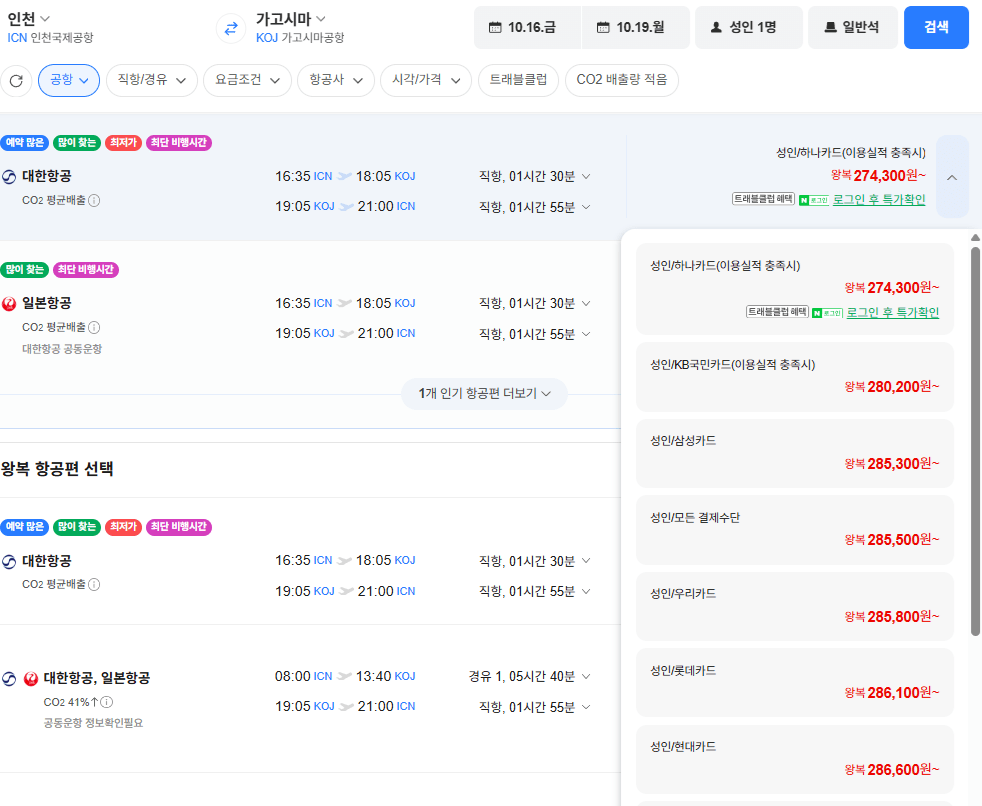Change the seat class 일반석
Viewport: 982px width, 806px height.
point(852,28)
